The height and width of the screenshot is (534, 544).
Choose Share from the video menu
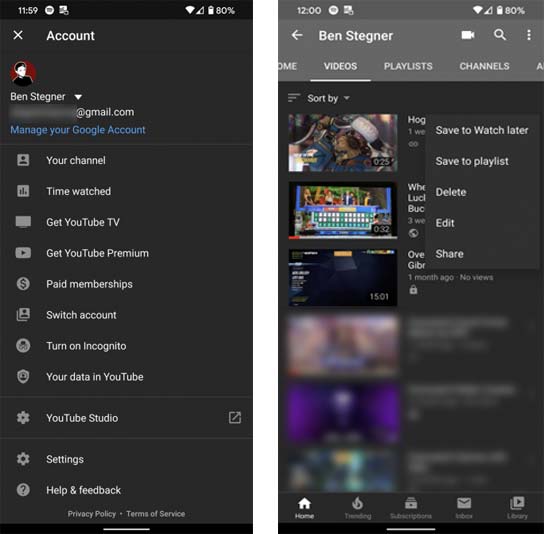coord(449,254)
